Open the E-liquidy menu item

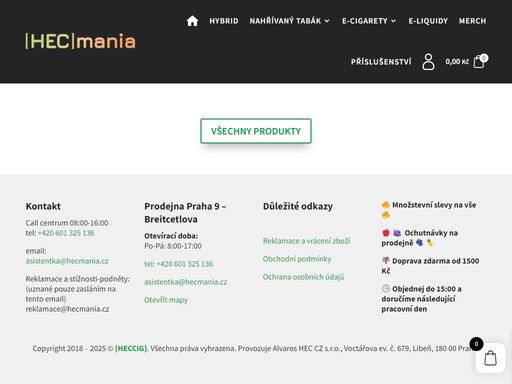pos(428,21)
